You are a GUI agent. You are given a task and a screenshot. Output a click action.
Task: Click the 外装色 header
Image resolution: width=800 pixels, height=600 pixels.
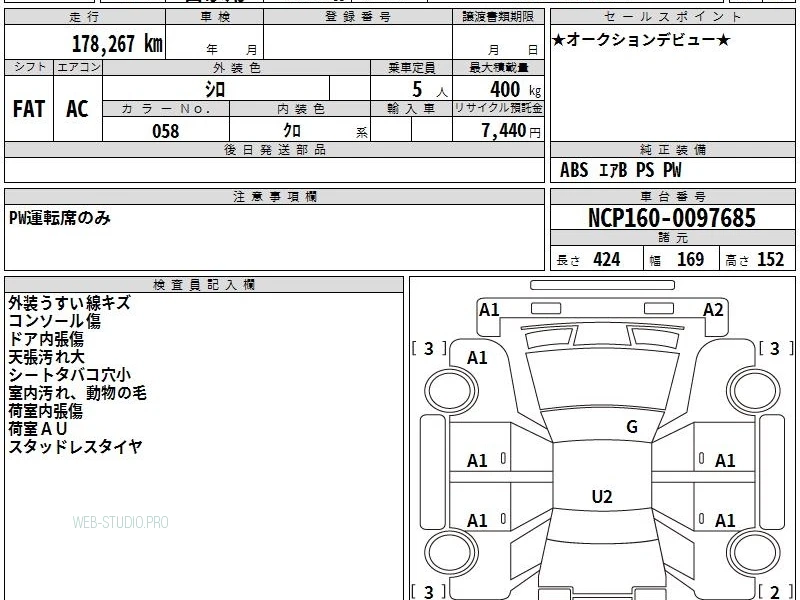coord(236,68)
